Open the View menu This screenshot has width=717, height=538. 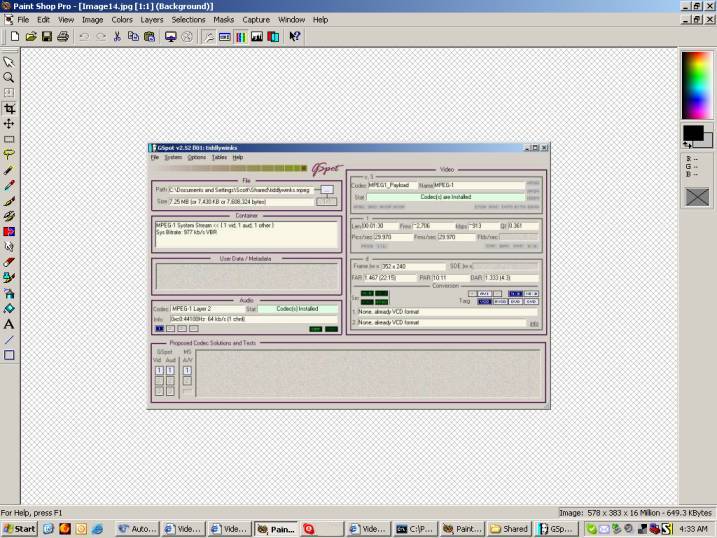66,20
